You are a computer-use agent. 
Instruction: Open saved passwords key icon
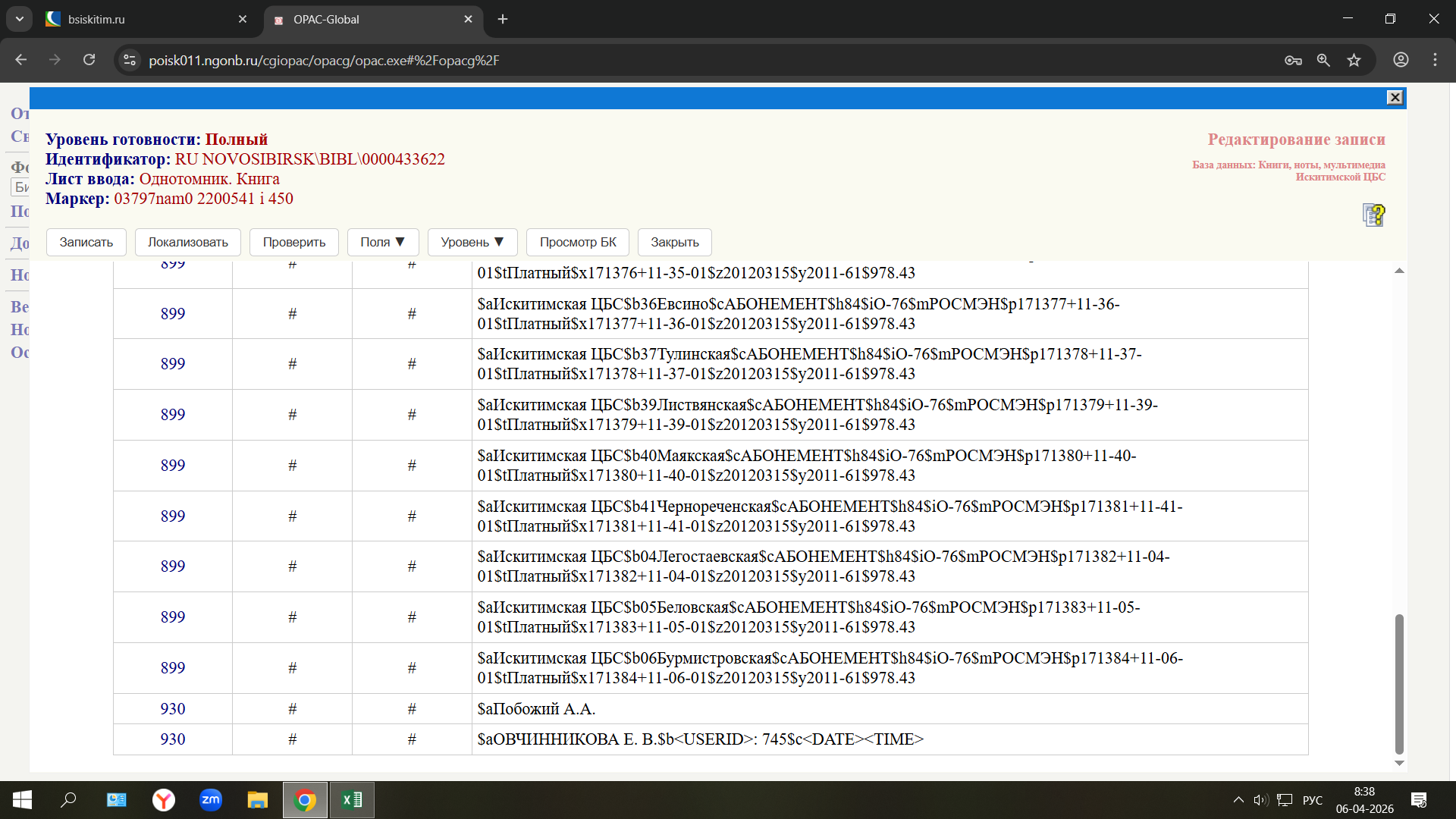point(1293,60)
